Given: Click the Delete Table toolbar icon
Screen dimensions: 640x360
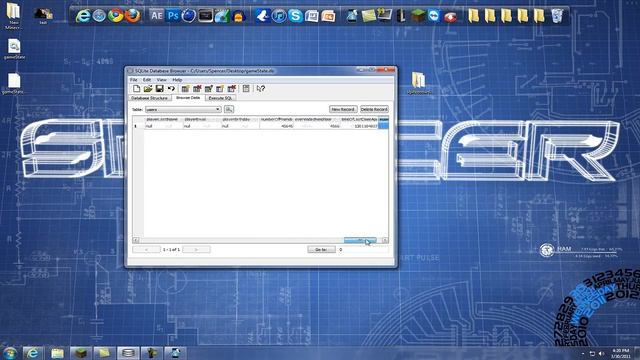Looking at the screenshot, I should [x=197, y=89].
